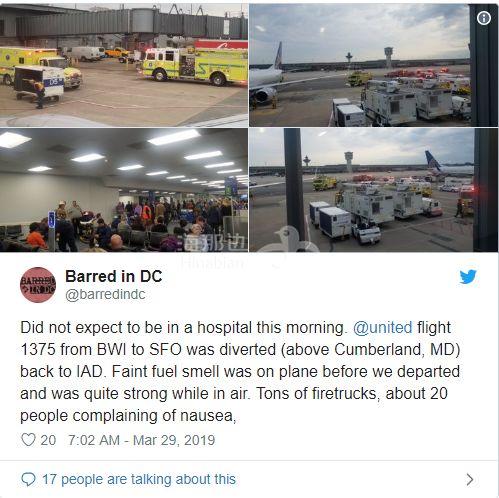
Task: Click the Twitter bird logo
Action: click(x=468, y=277)
